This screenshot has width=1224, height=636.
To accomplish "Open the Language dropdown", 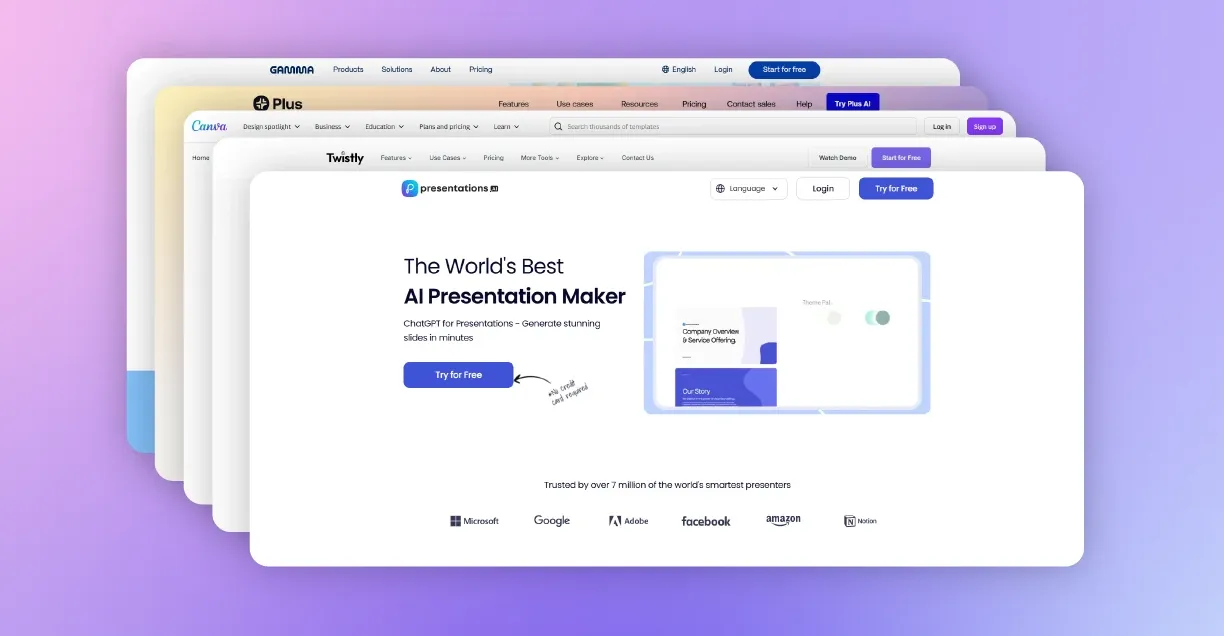I will 749,188.
